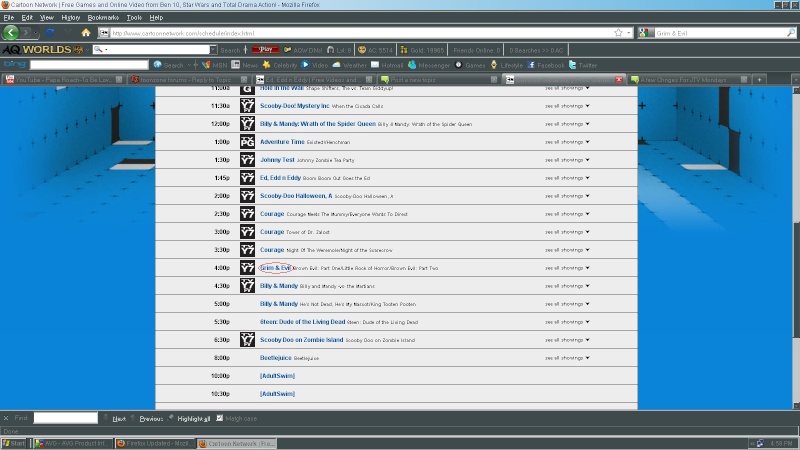This screenshot has height=450, width=800.
Task: Click the Y7 rating icon for Johnny Test
Action: [247, 160]
